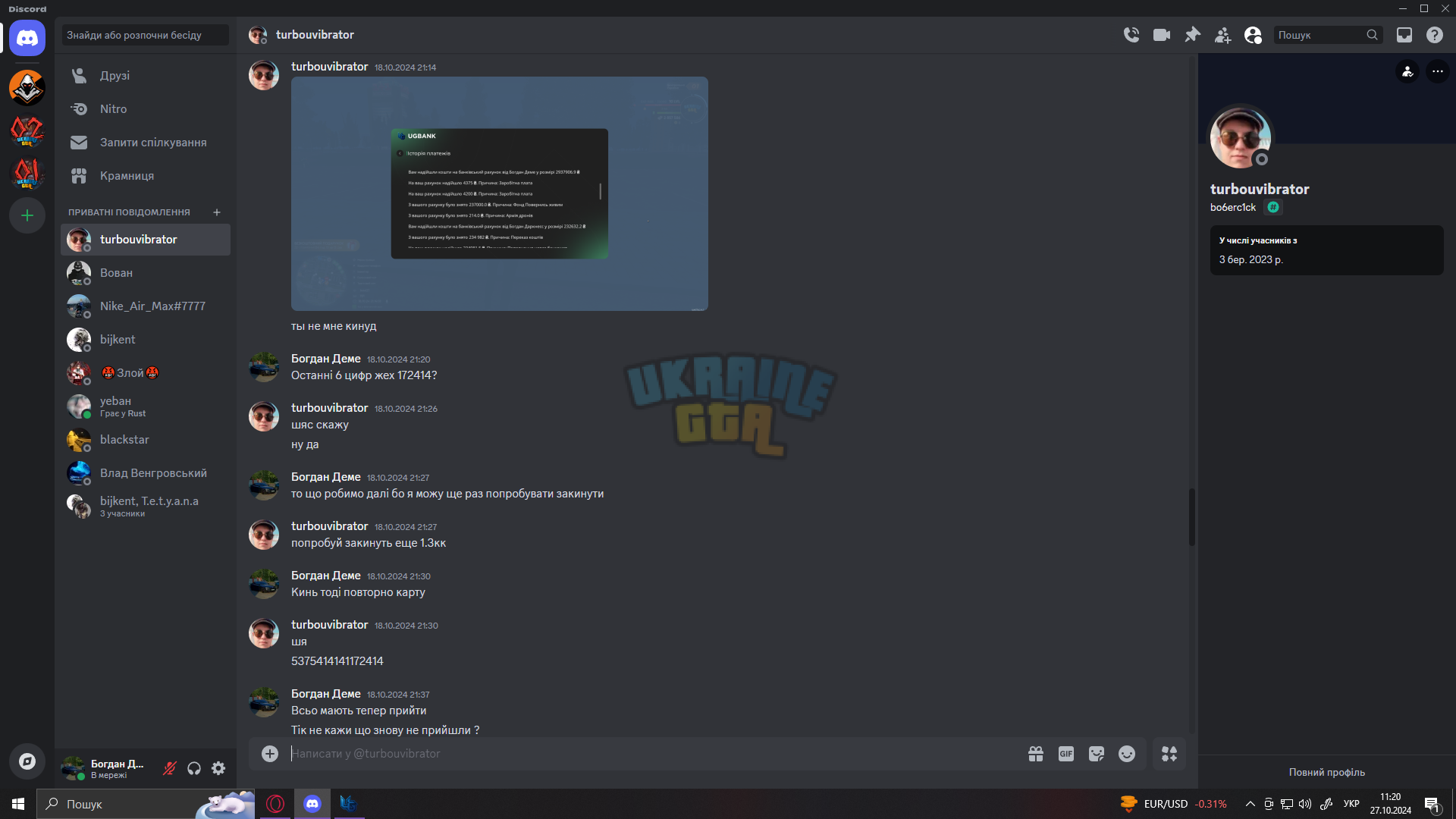Open the Друзі friends tab
1456x819 pixels.
146,76
